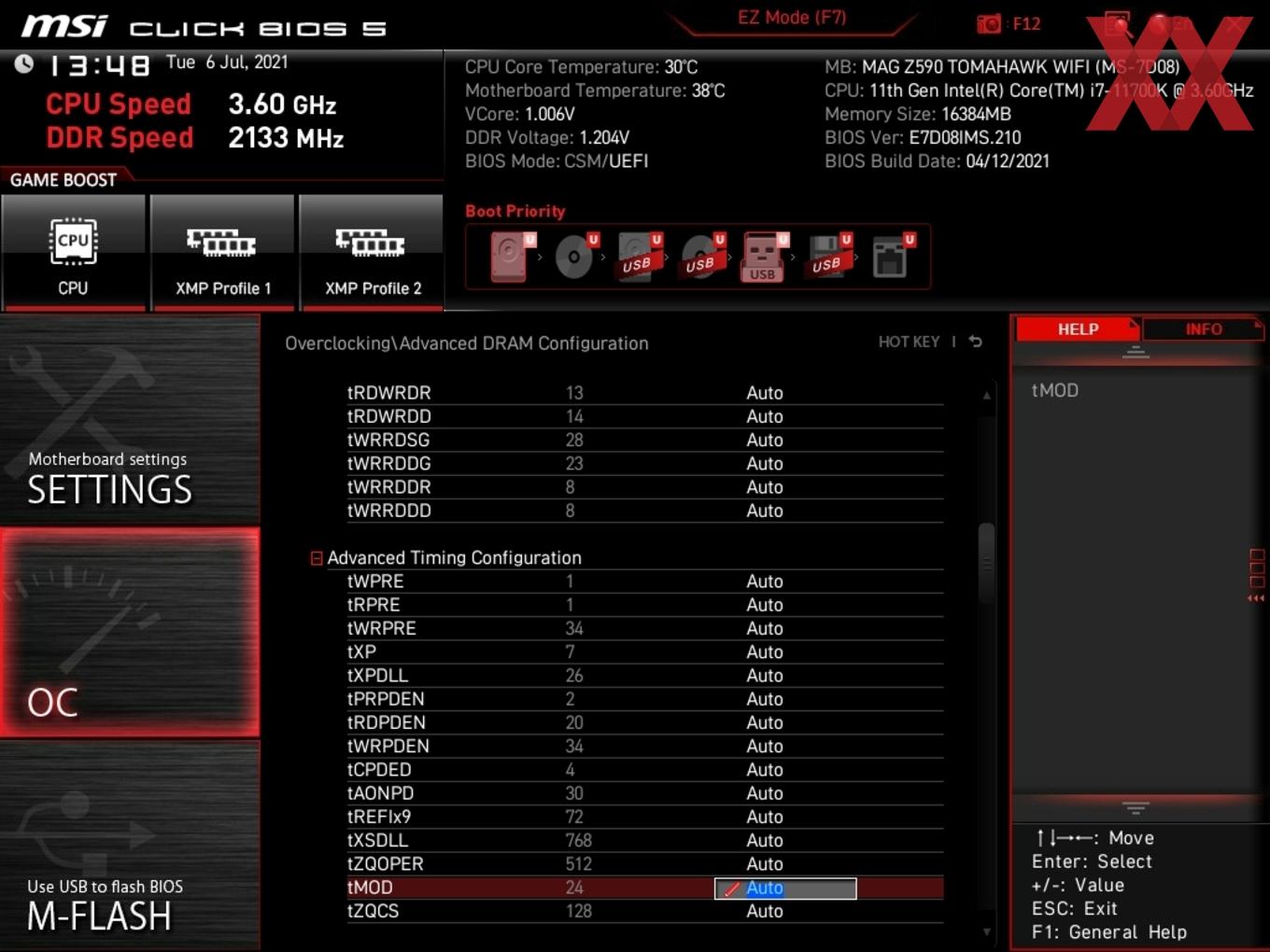The height and width of the screenshot is (952, 1270).
Task: Select the USB floppy boot device icon
Action: point(828,257)
